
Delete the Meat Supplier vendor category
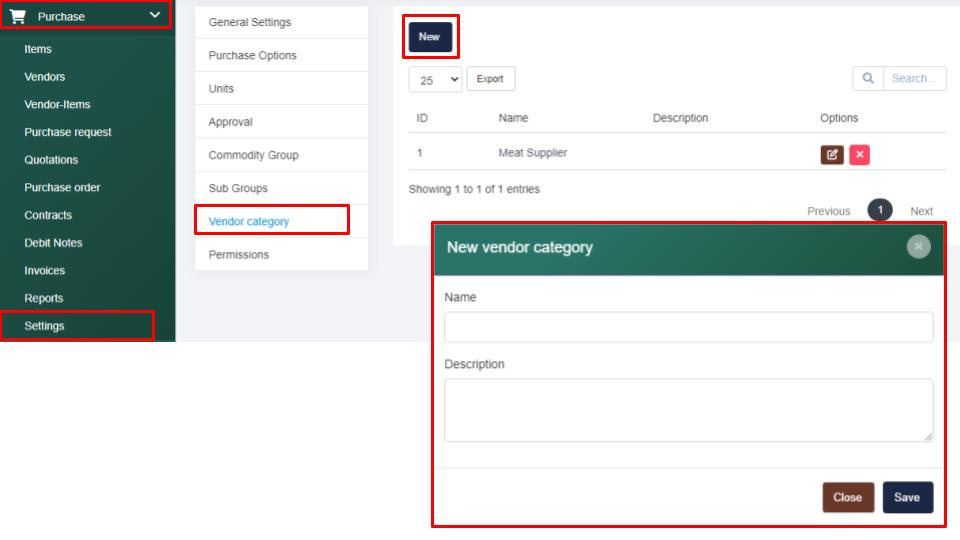pyautogui.click(x=859, y=154)
